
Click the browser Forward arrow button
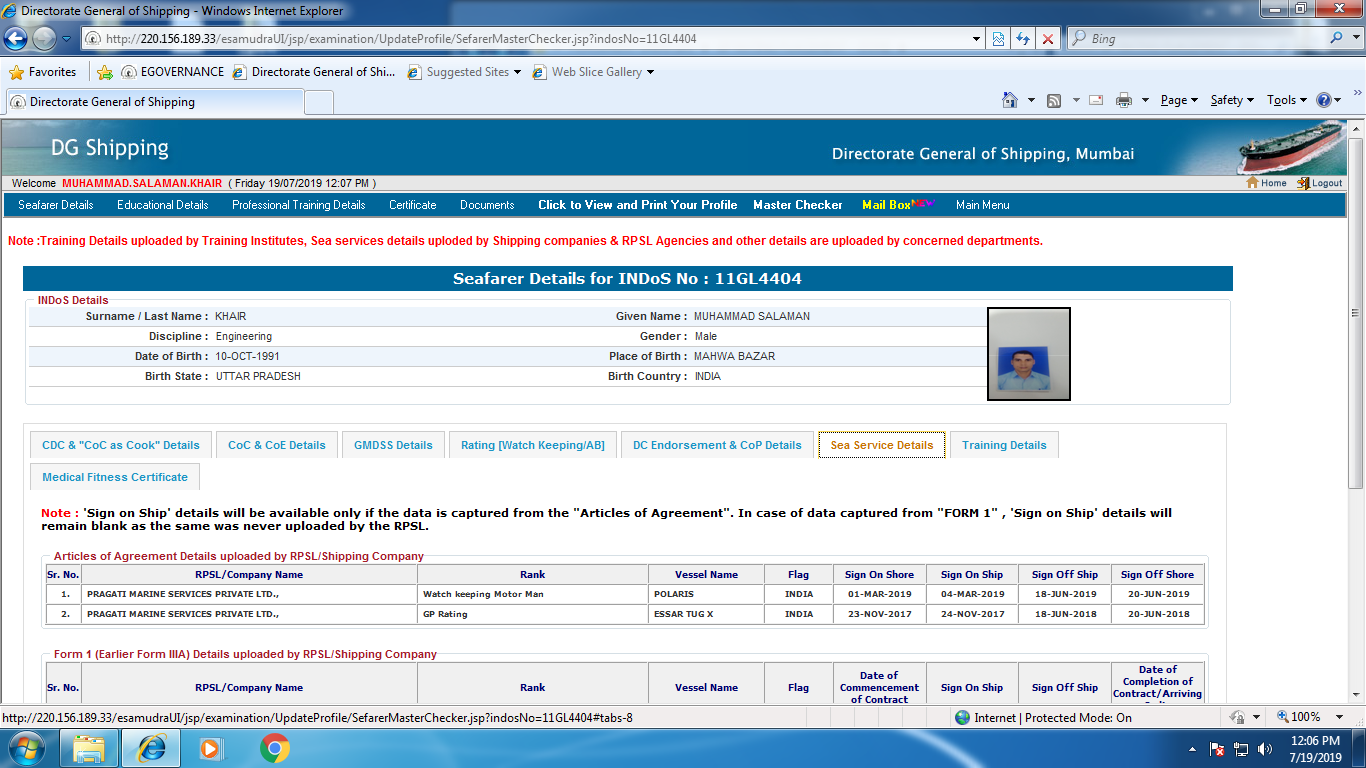point(44,39)
